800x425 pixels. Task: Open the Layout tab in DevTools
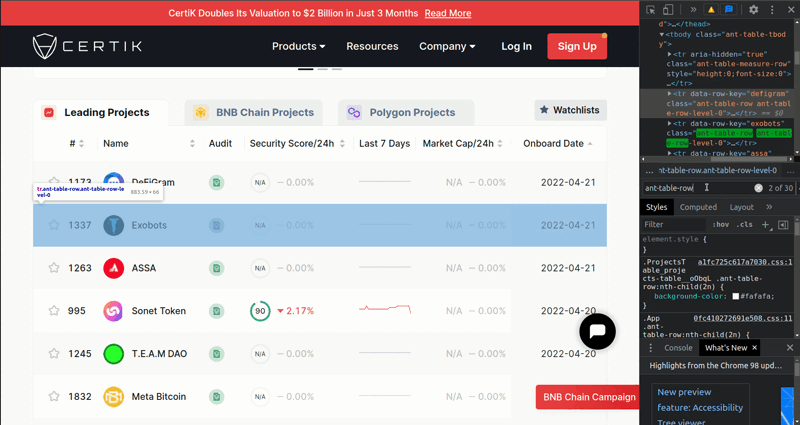(741, 207)
